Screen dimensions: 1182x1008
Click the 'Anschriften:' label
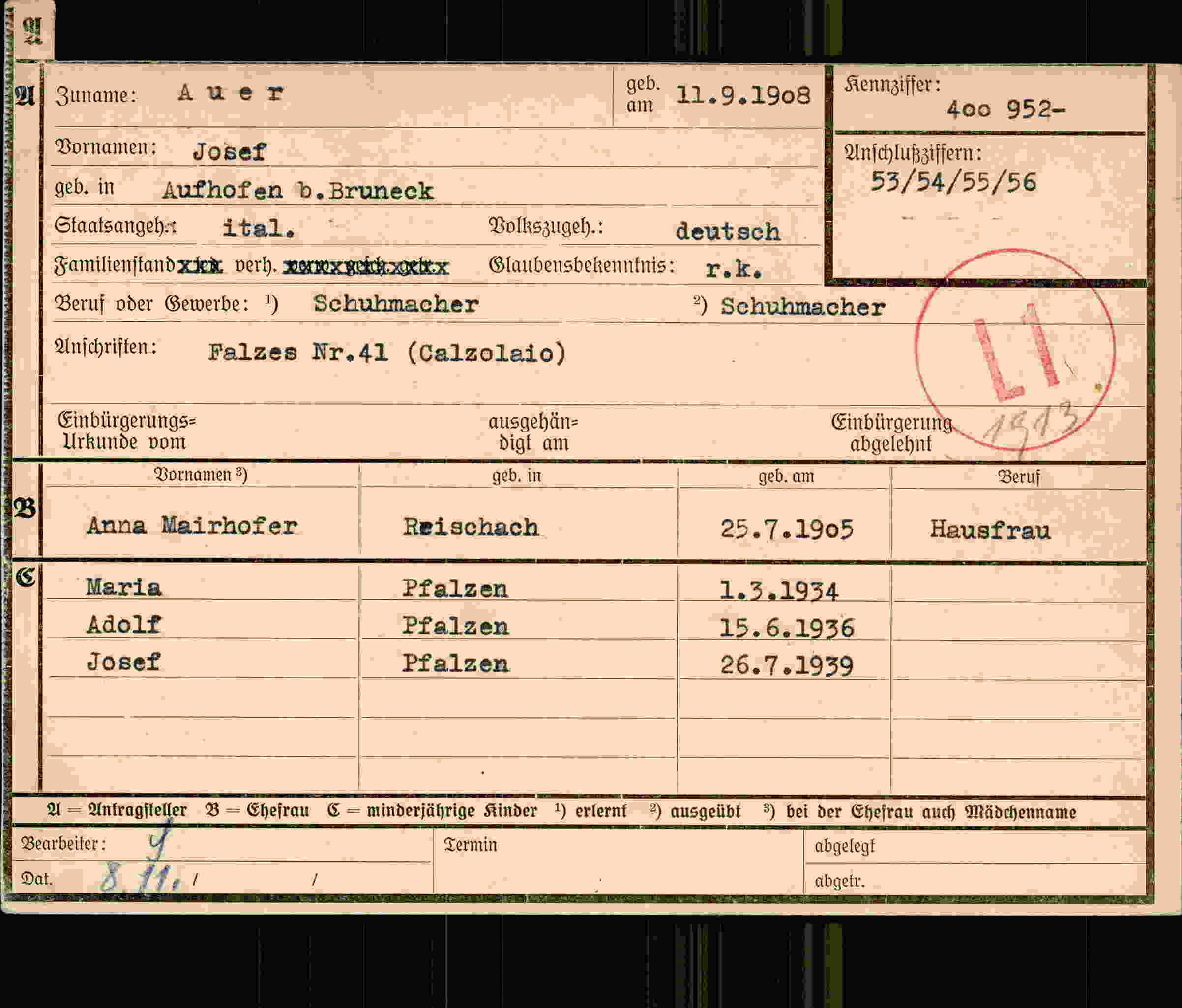[x=106, y=347]
